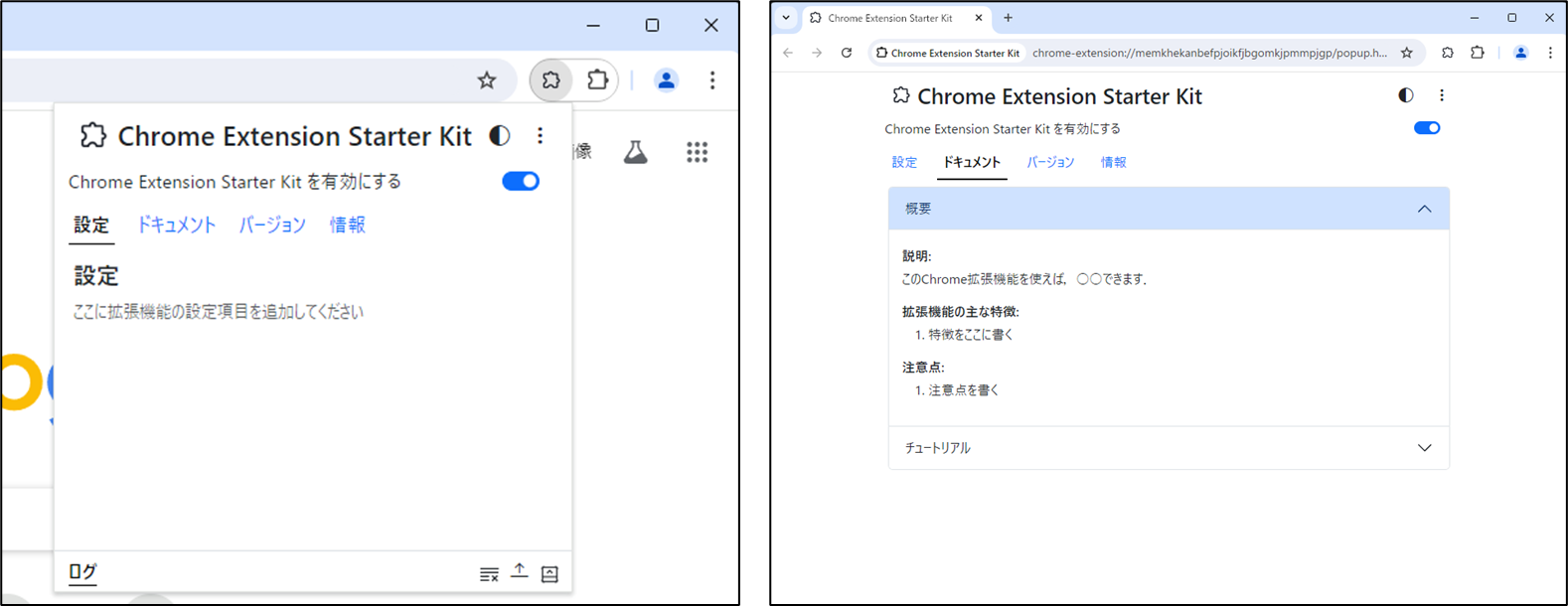Click the bookmark star in left window
1568x606 pixels.
pyautogui.click(x=486, y=80)
